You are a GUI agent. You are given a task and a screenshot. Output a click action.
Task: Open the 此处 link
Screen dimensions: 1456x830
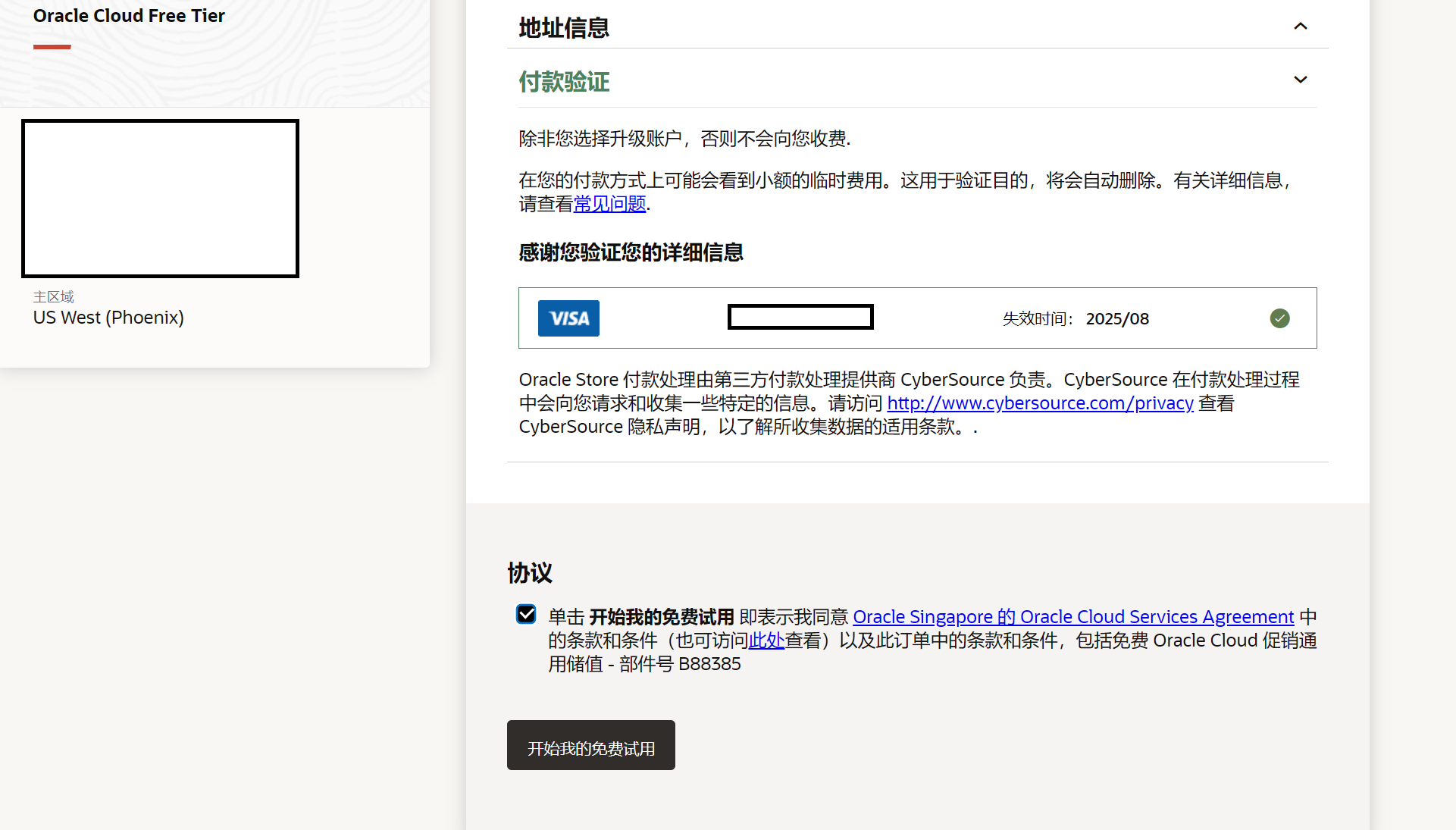766,641
